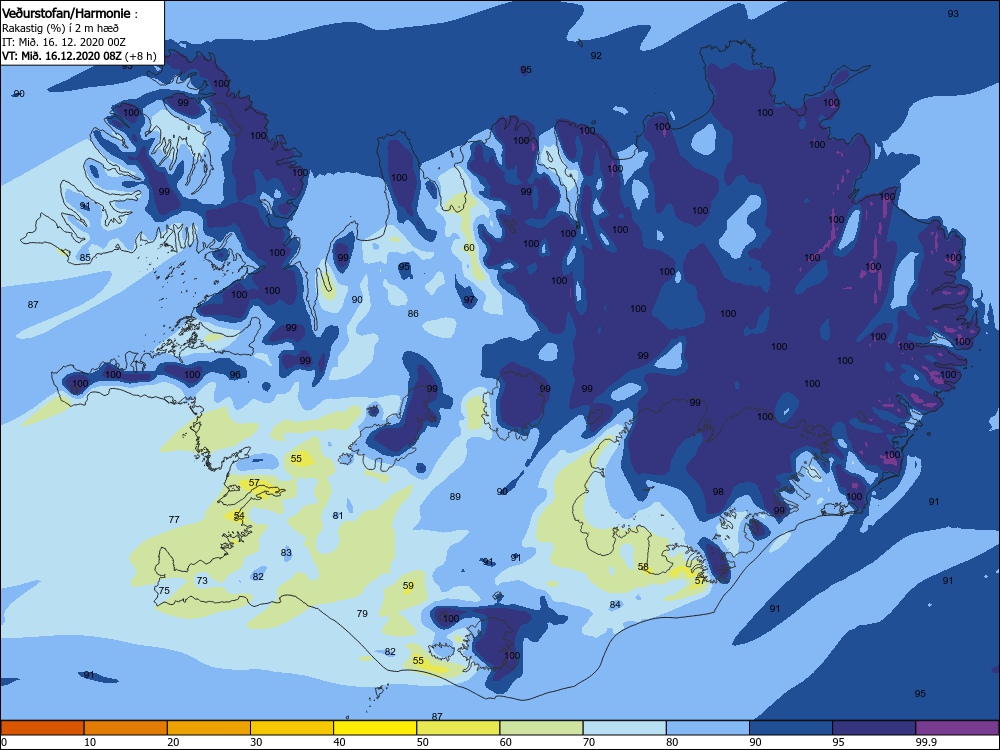Click the legend tick label 70
Viewport: 1000px width, 750px height.
(589, 742)
